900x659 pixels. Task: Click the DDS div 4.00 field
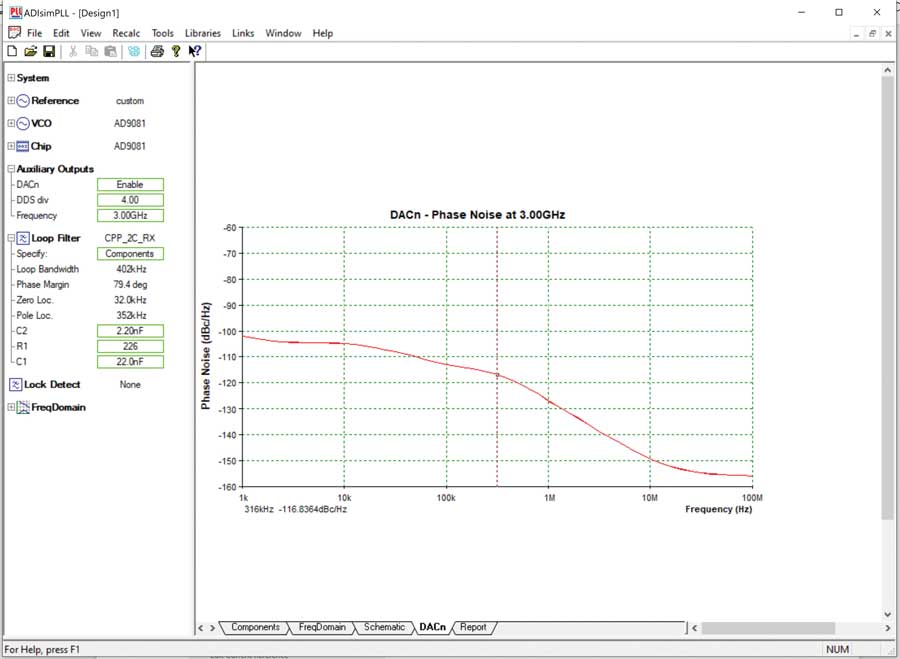pos(130,200)
